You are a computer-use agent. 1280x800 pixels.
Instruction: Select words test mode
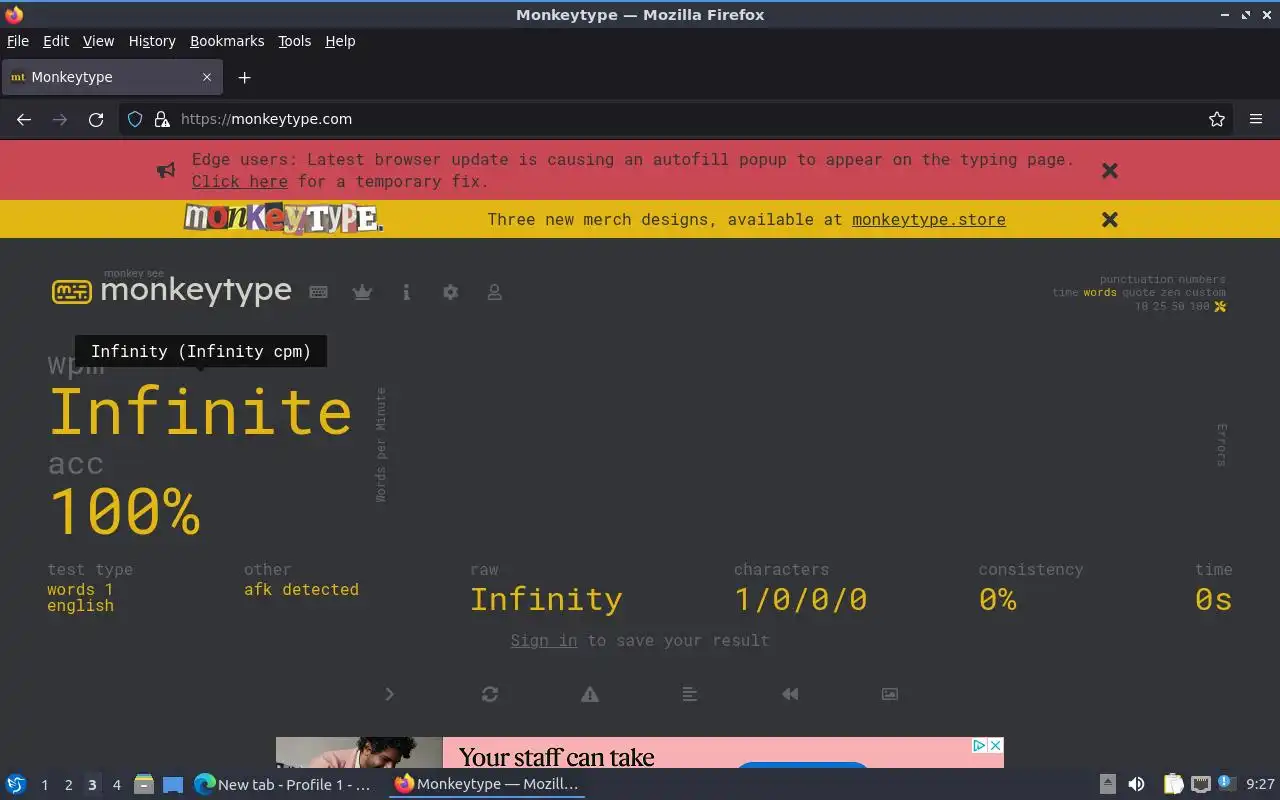coord(1100,293)
